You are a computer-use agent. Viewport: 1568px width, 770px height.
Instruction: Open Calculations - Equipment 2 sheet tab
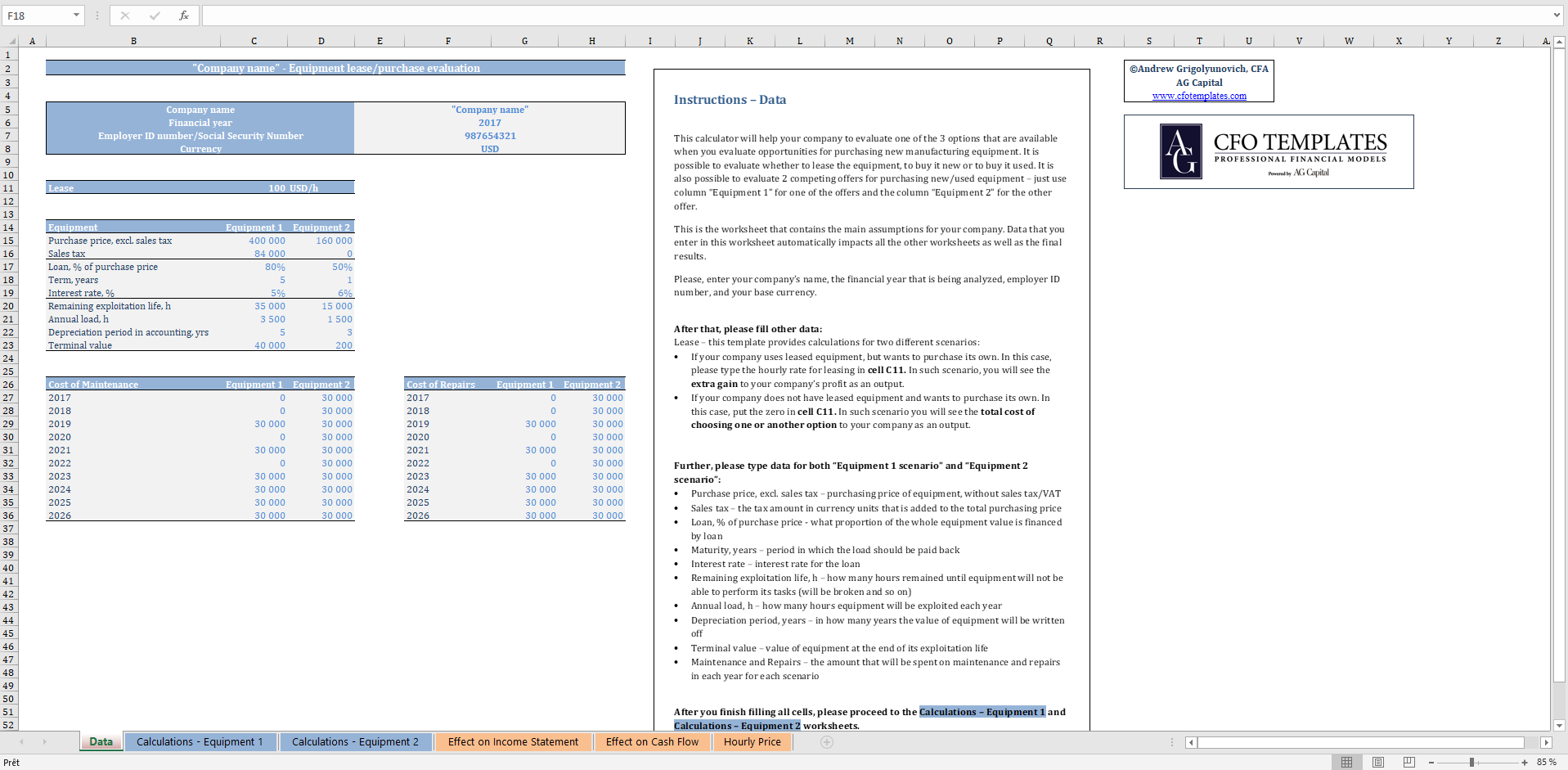(x=355, y=742)
